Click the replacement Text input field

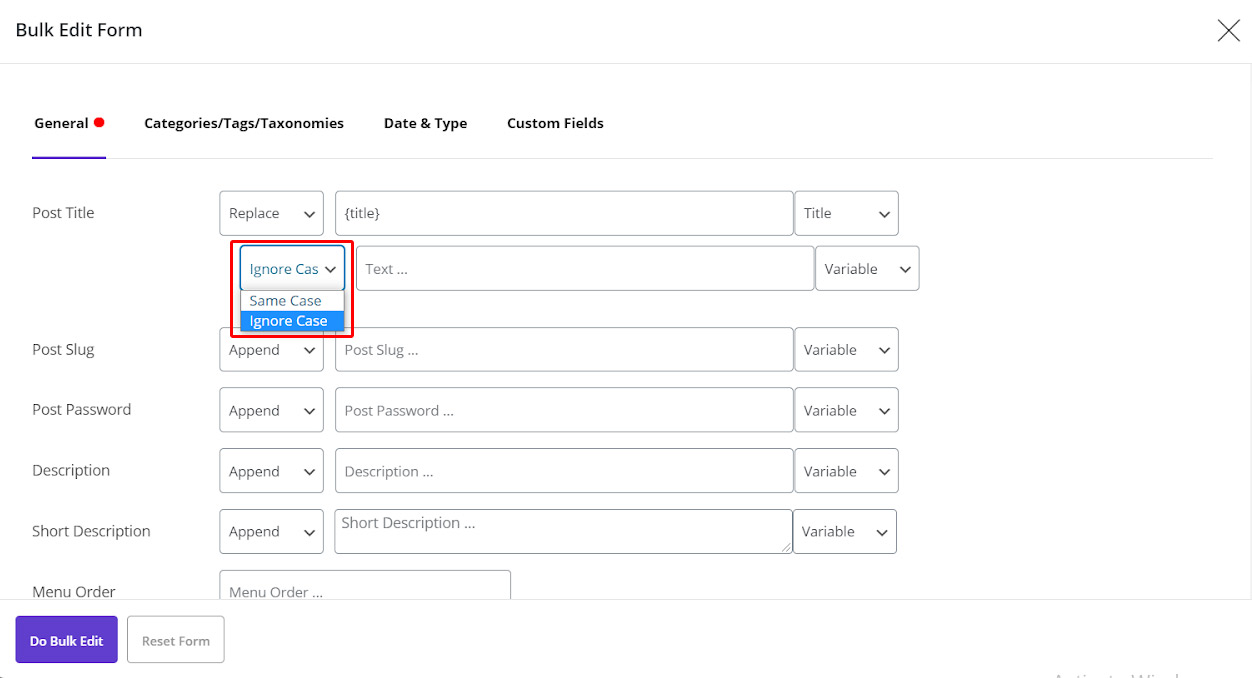tap(585, 269)
